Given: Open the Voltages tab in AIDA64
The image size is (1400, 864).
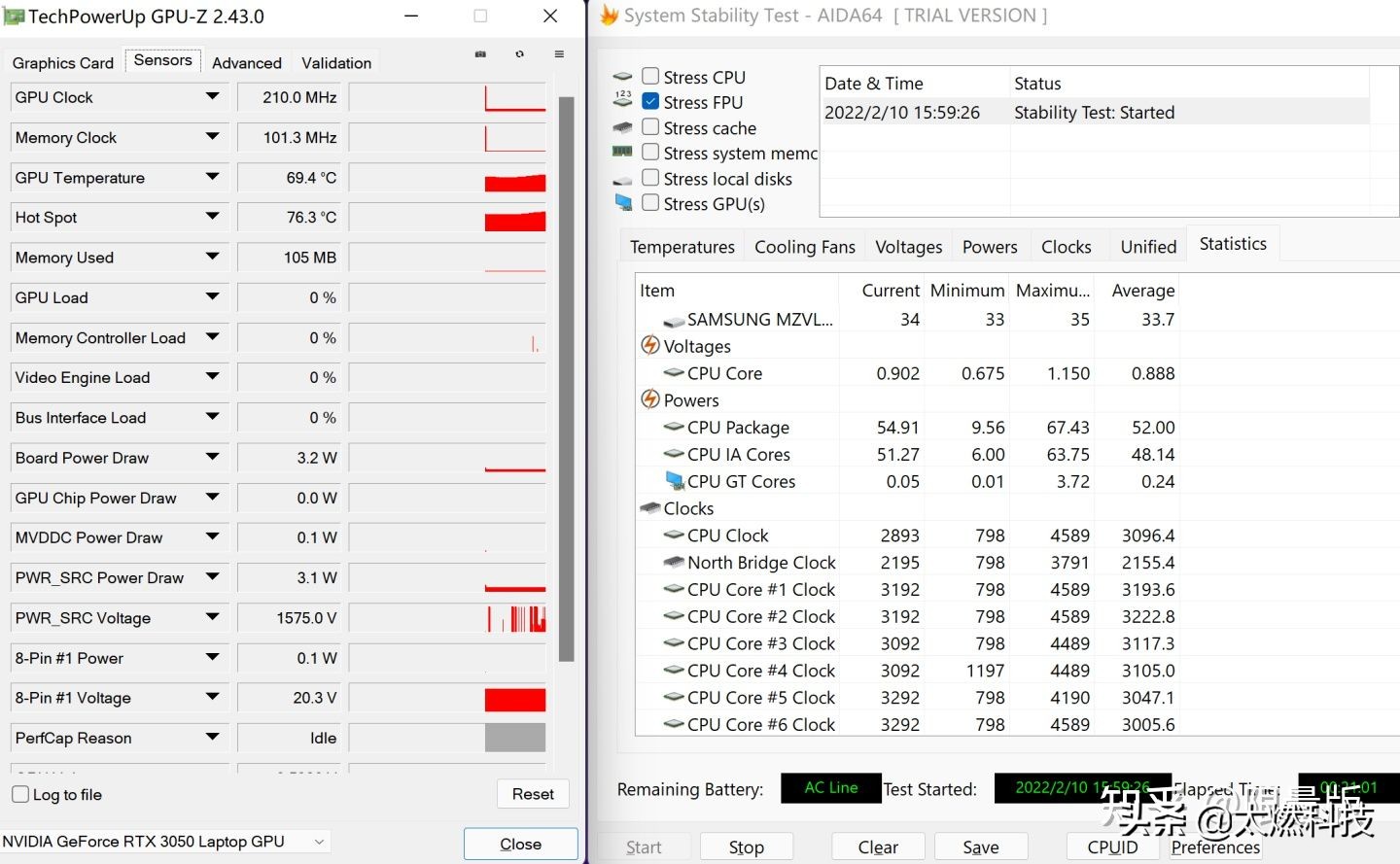Looking at the screenshot, I should click(x=908, y=247).
